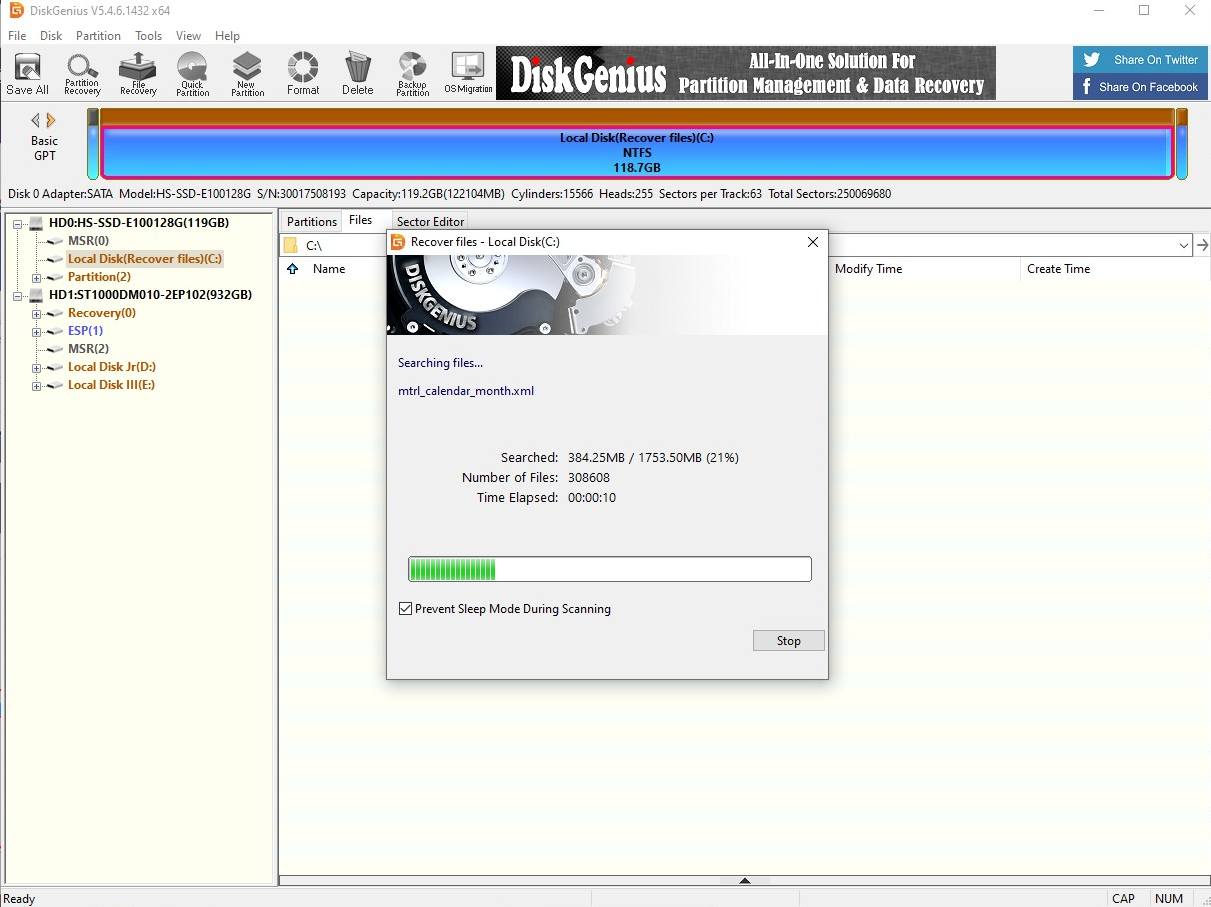The height and width of the screenshot is (907, 1211).
Task: Click the up-folder arrow icon beside Name
Action: pos(293,269)
